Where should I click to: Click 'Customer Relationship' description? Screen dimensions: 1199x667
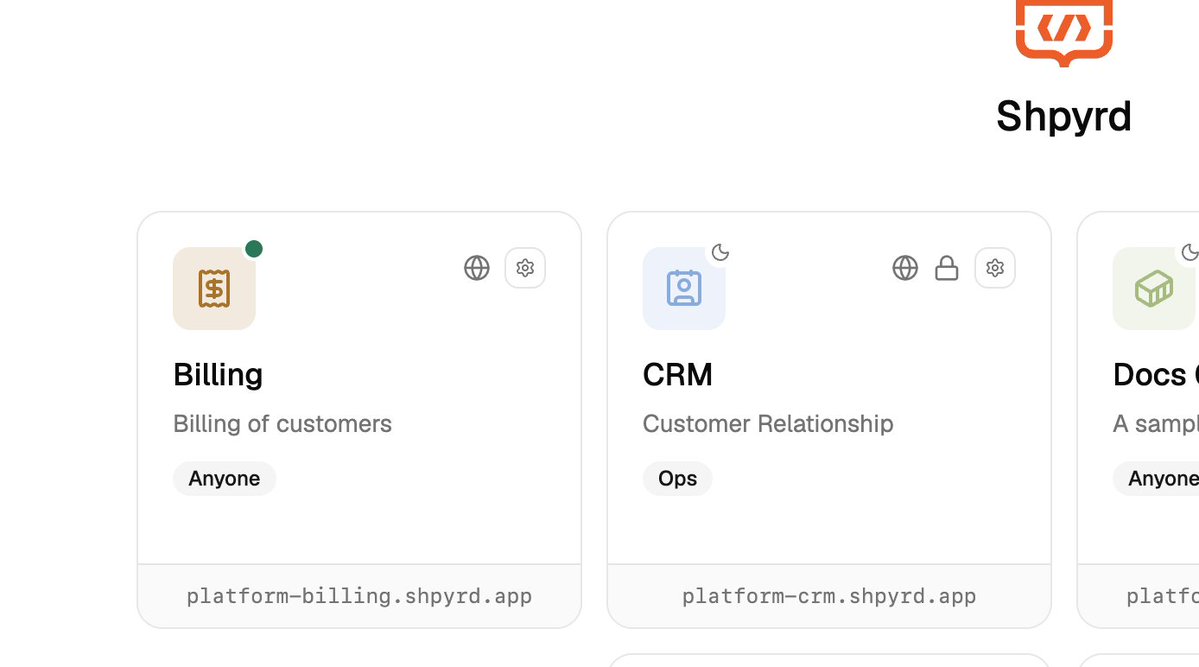[x=768, y=424]
